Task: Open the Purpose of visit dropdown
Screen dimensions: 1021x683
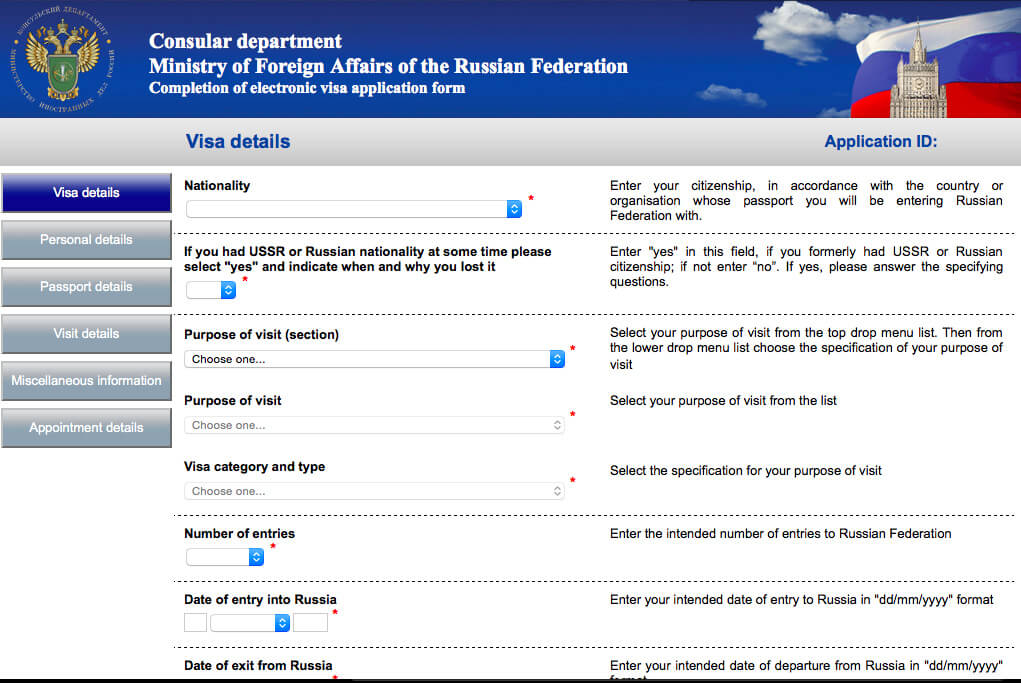Action: pyautogui.click(x=374, y=425)
